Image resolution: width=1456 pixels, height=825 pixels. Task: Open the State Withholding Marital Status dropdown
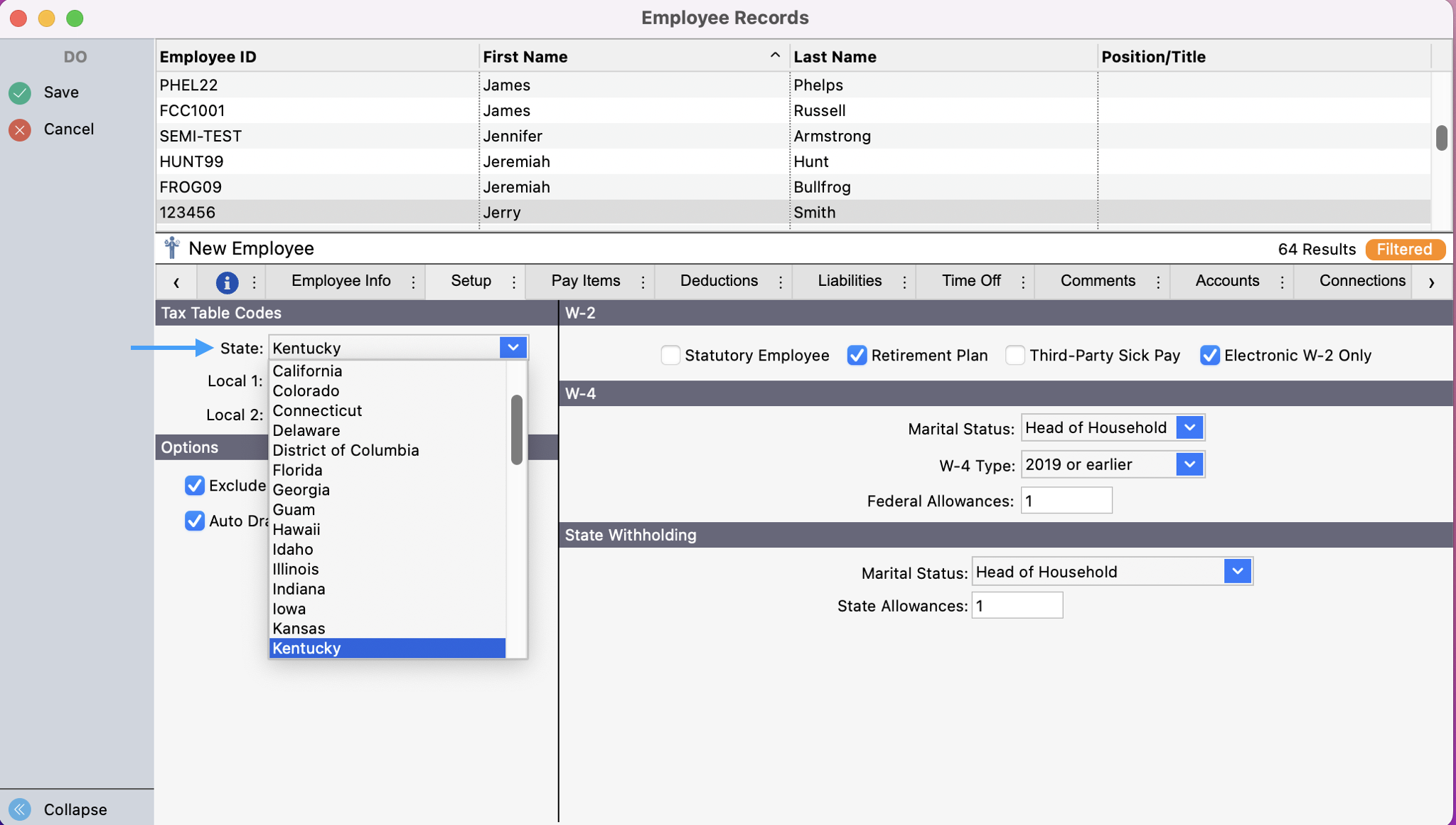1237,571
